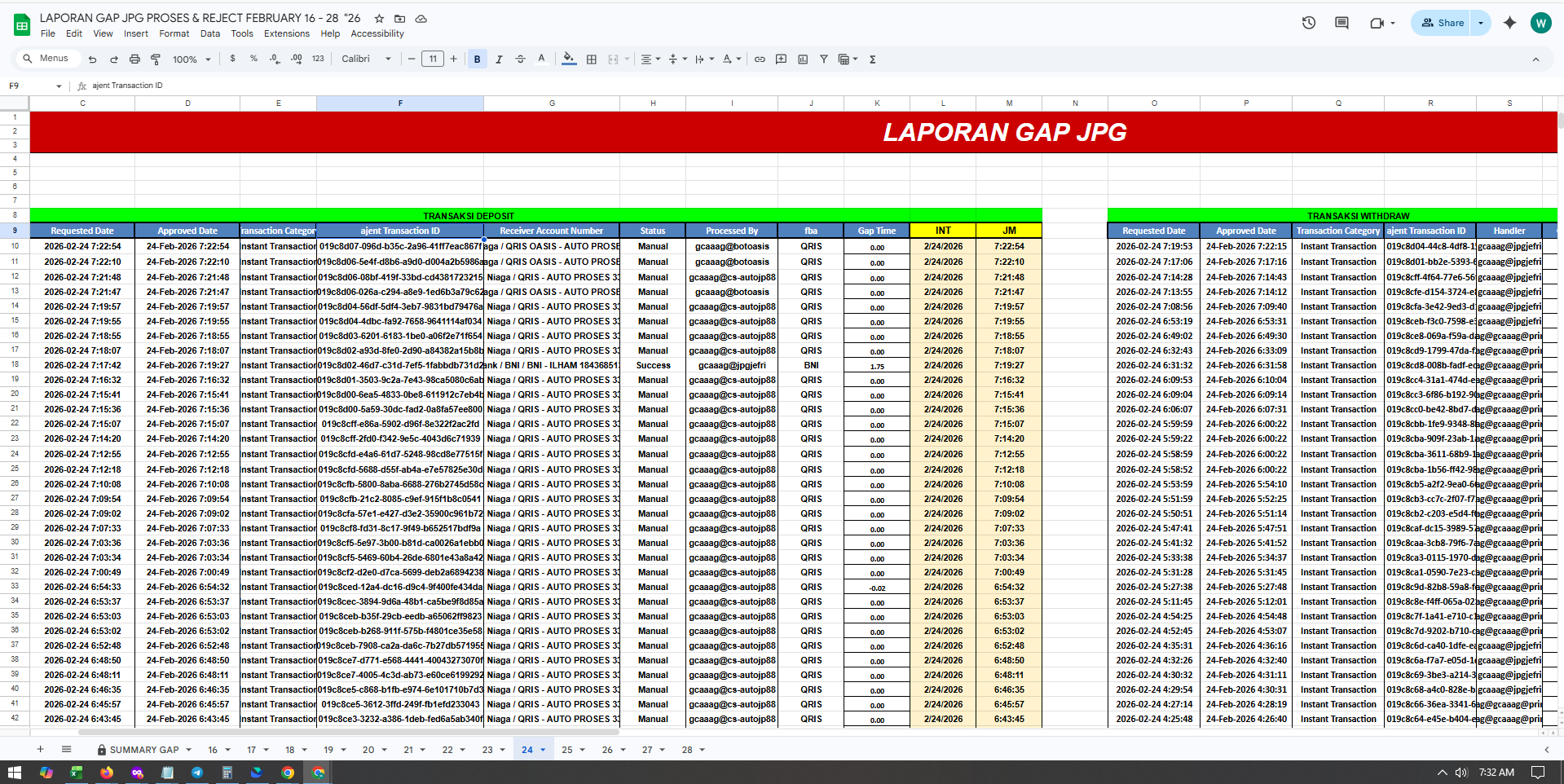Image resolution: width=1564 pixels, height=784 pixels.
Task: Open version history clock icon
Action: (1309, 23)
